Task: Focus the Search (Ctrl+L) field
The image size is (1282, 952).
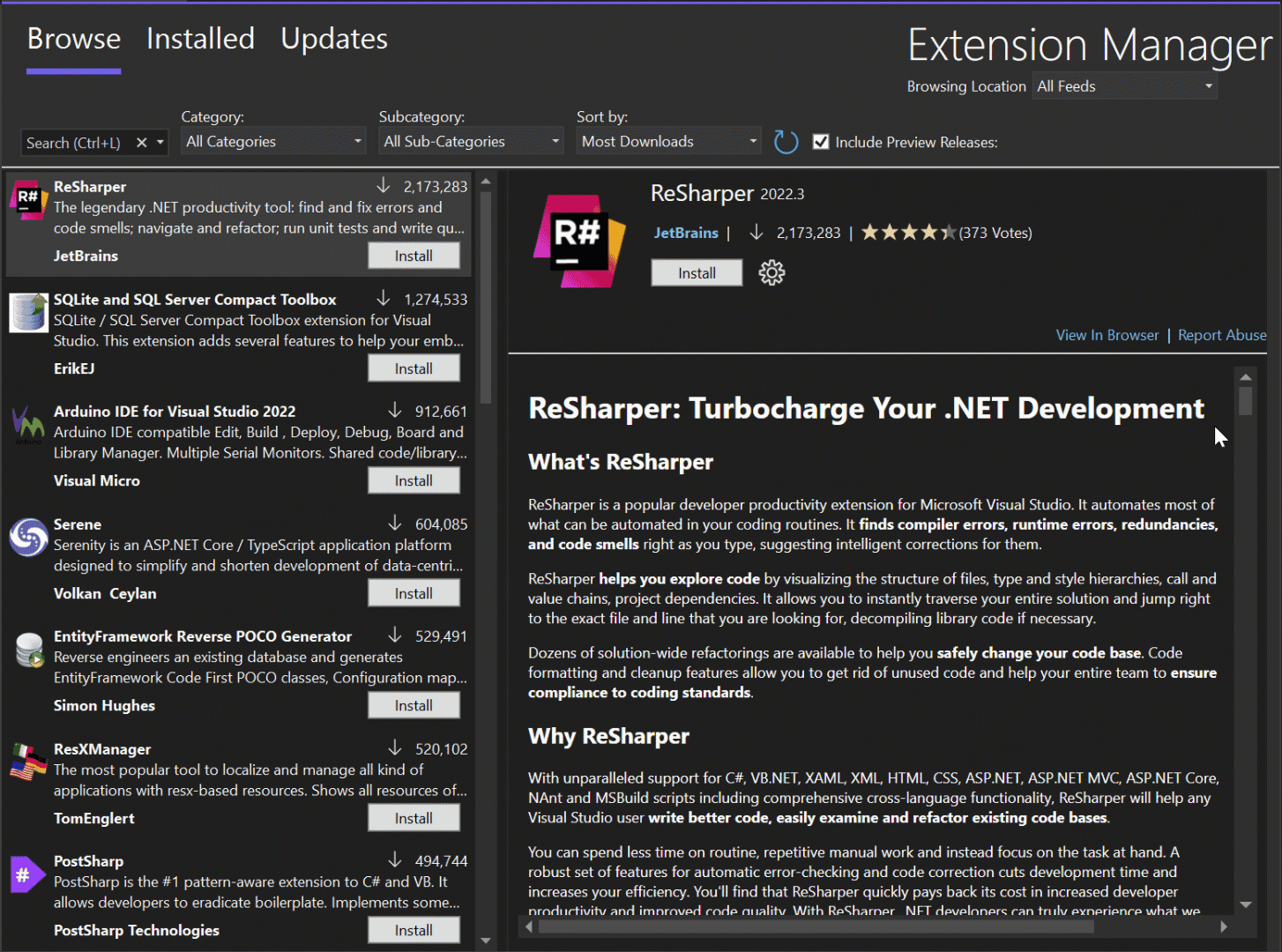Action: (x=76, y=142)
